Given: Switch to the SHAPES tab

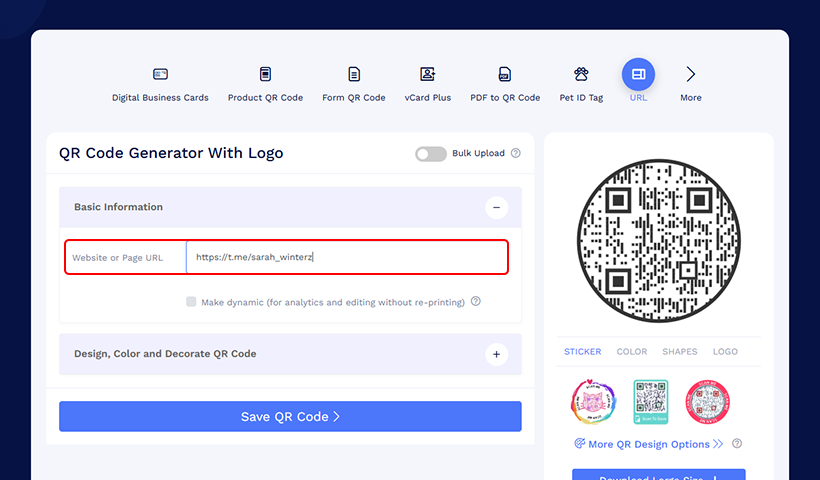Looking at the screenshot, I should coord(680,351).
